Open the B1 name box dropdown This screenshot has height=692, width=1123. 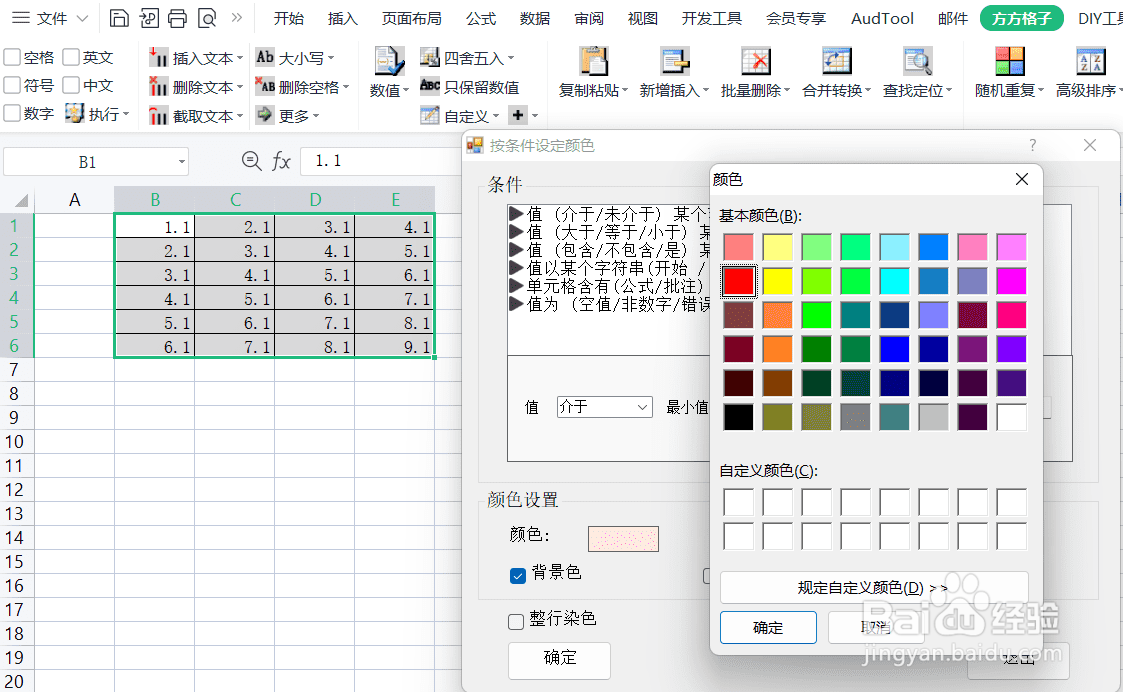[x=182, y=162]
